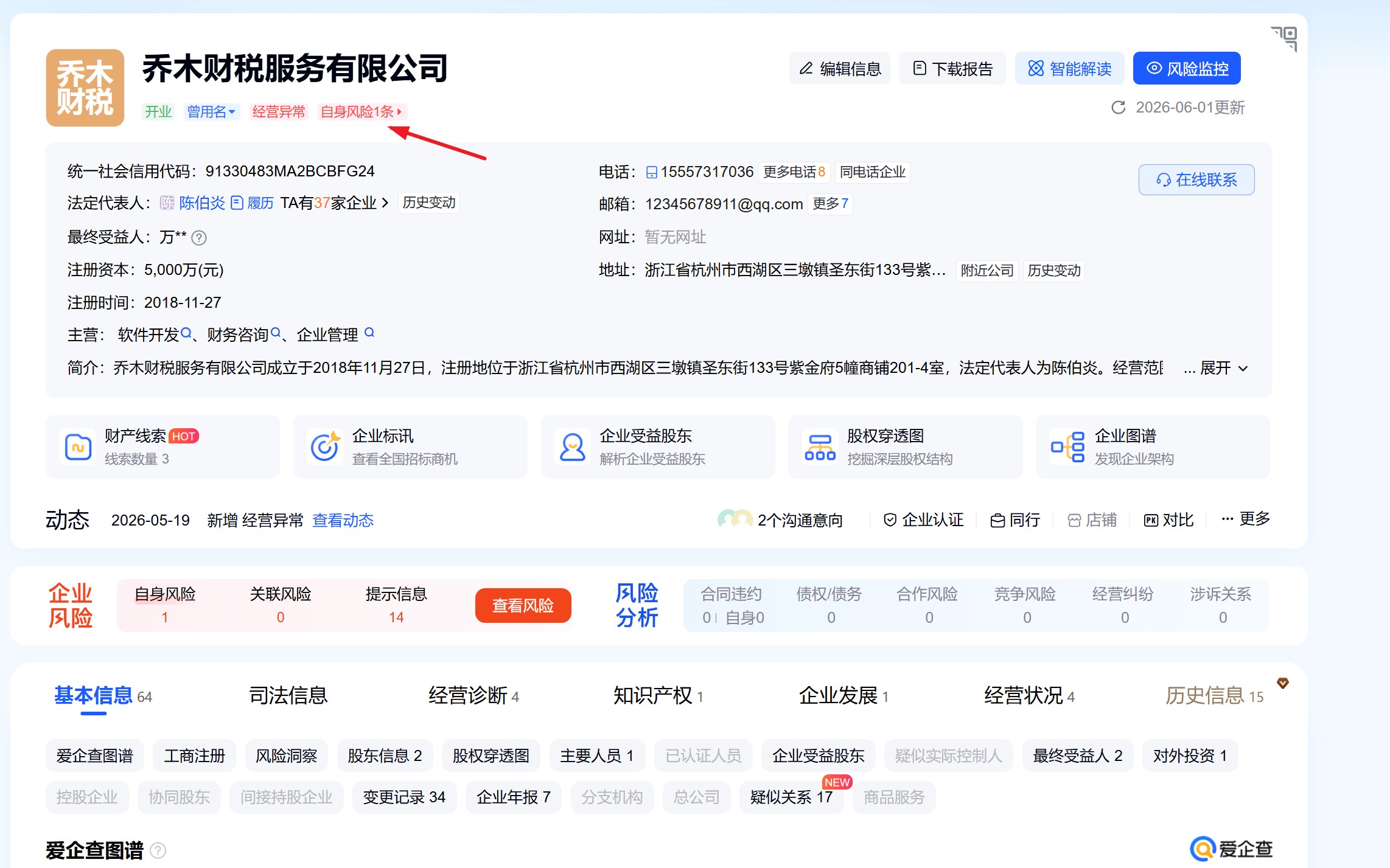
Task: Search 财务咨询 via its magnifier icon
Action: [276, 333]
